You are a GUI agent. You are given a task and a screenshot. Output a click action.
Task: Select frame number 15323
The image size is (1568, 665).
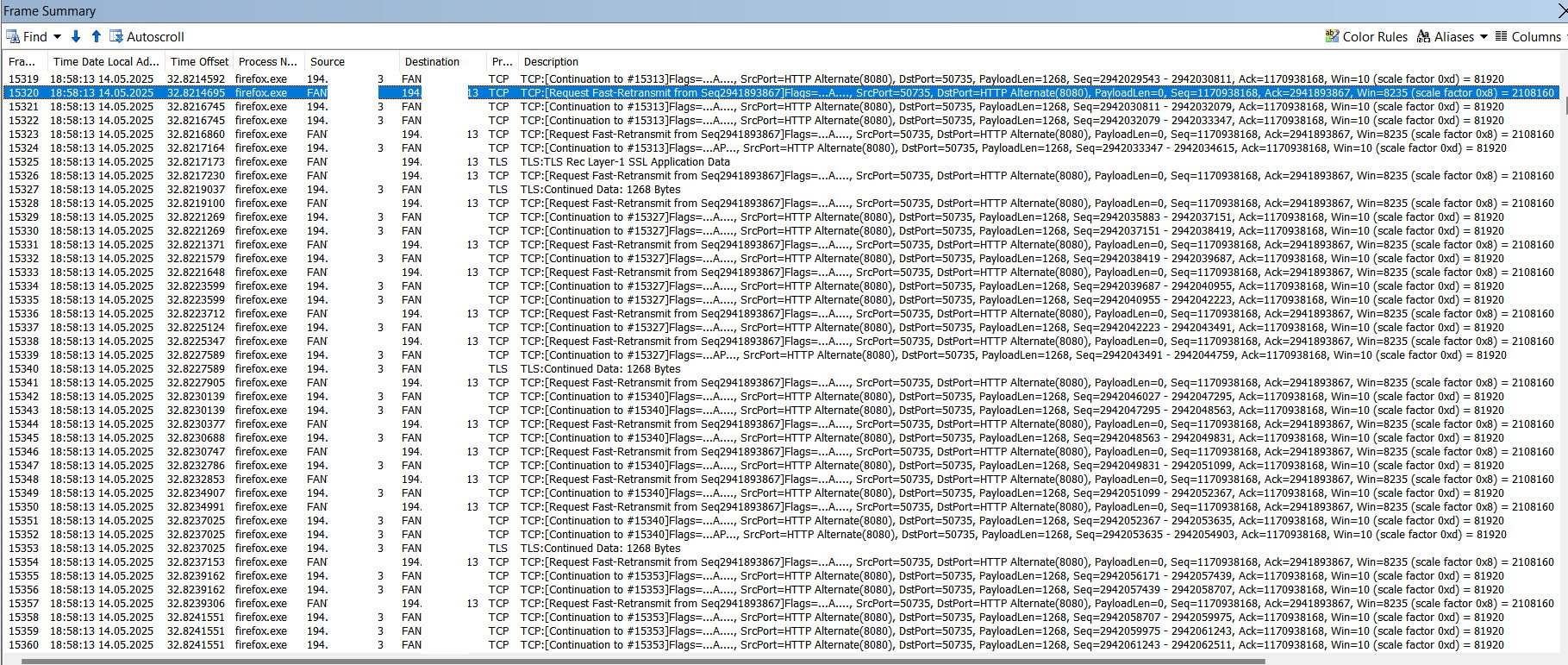pos(23,135)
